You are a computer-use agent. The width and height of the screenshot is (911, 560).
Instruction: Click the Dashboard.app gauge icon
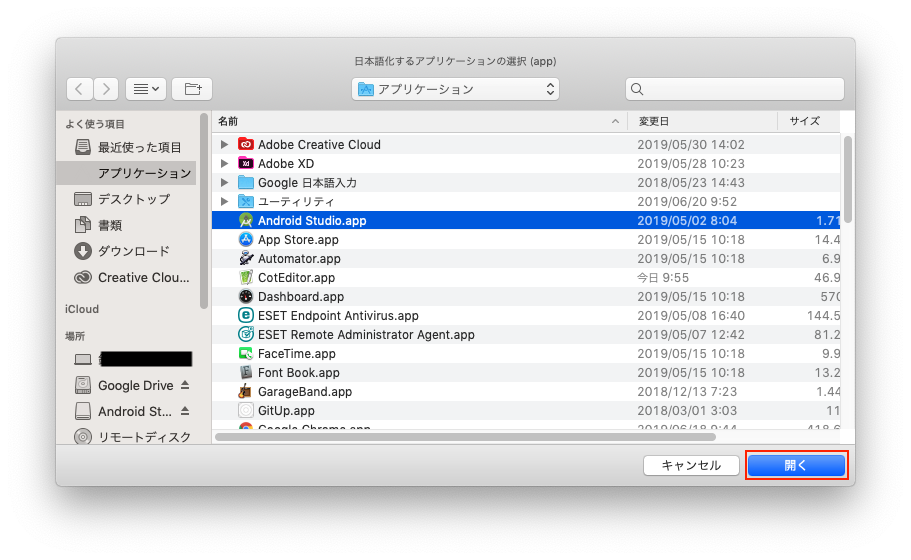click(246, 296)
